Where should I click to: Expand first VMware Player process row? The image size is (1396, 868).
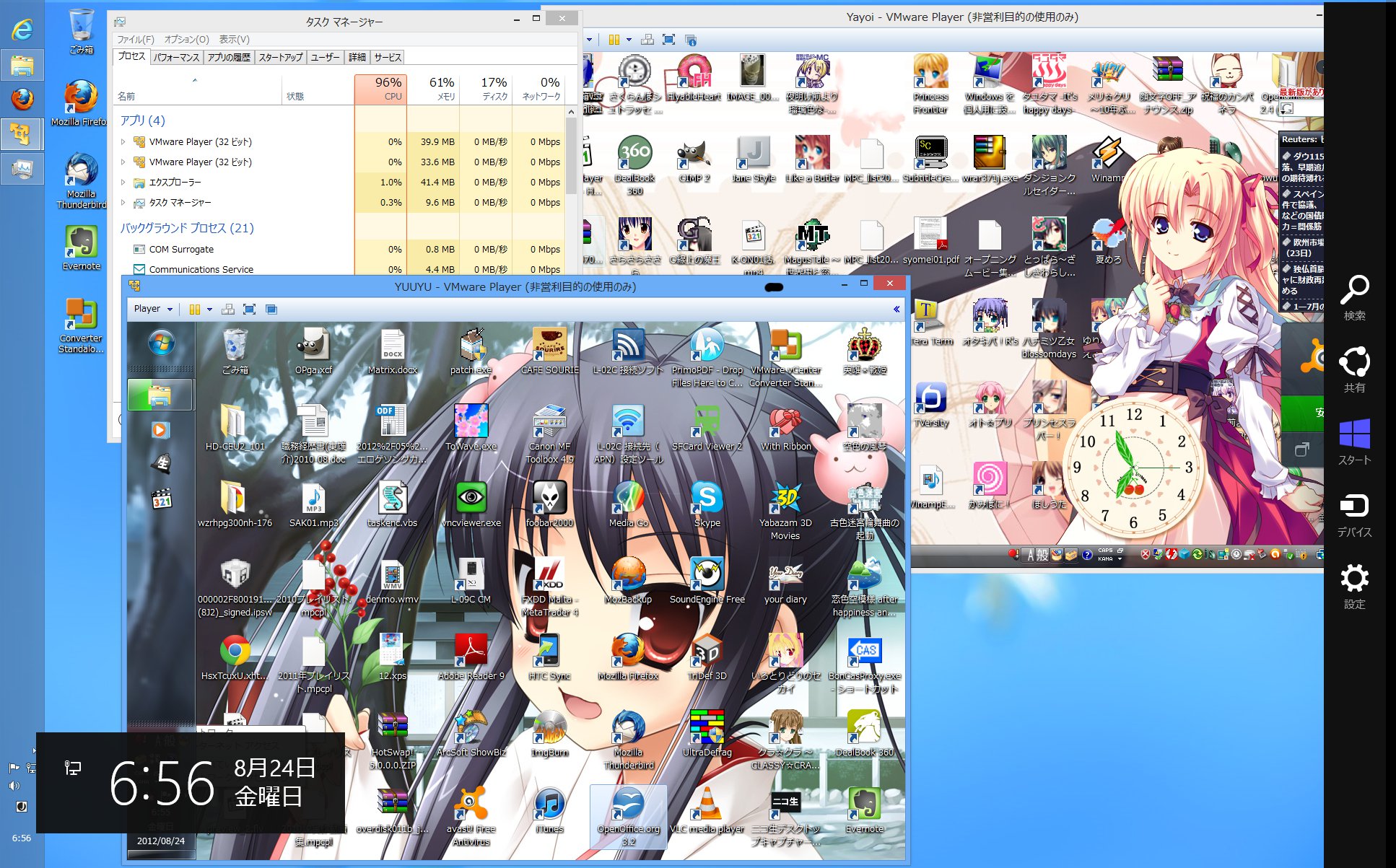tap(123, 142)
